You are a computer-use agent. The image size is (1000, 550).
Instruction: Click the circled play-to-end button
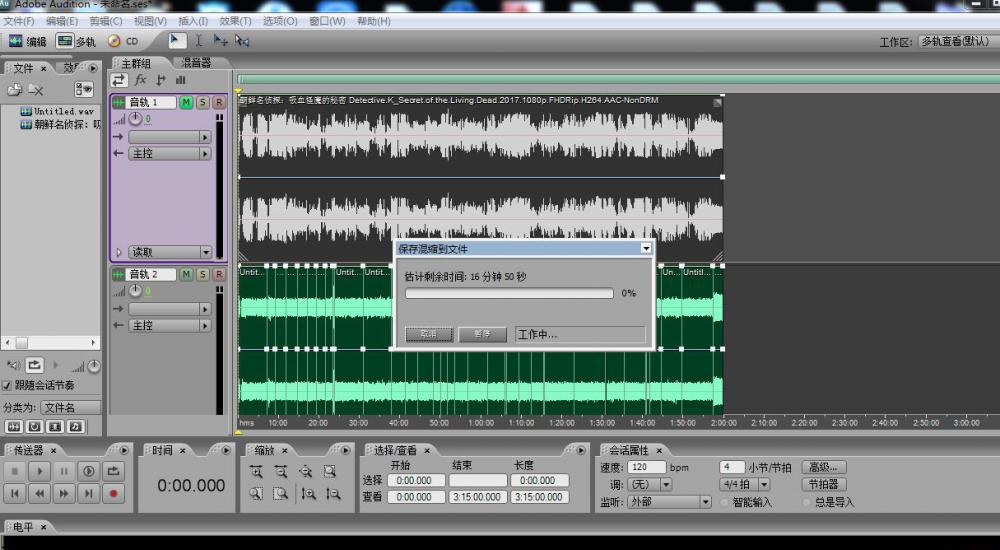(89, 472)
